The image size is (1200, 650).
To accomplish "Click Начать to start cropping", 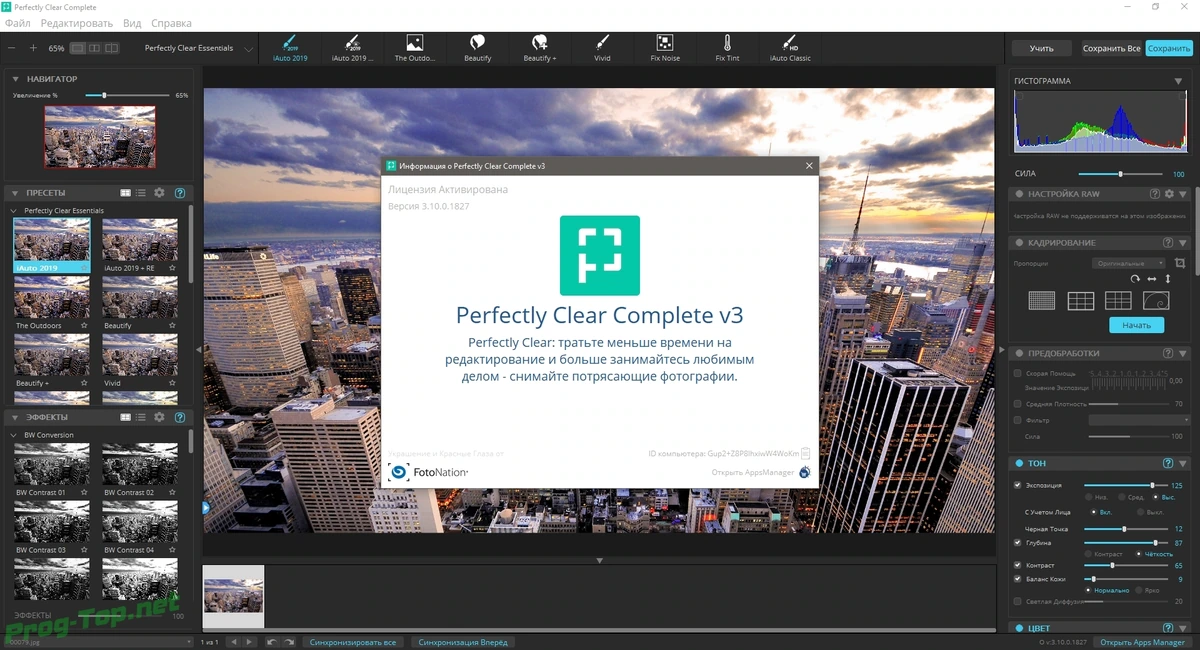I will tap(1137, 325).
